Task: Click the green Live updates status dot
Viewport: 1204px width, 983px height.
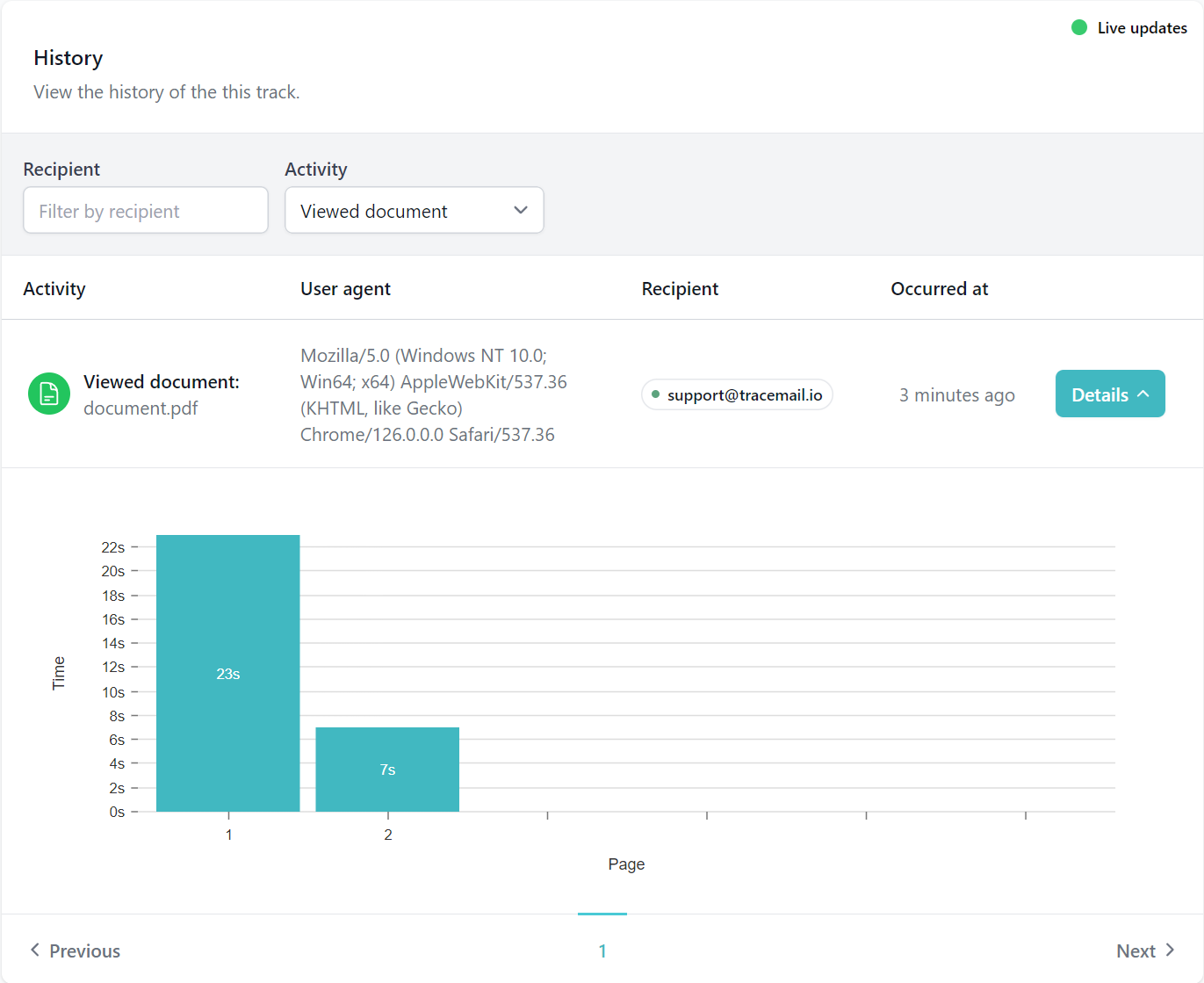Action: [x=1079, y=27]
